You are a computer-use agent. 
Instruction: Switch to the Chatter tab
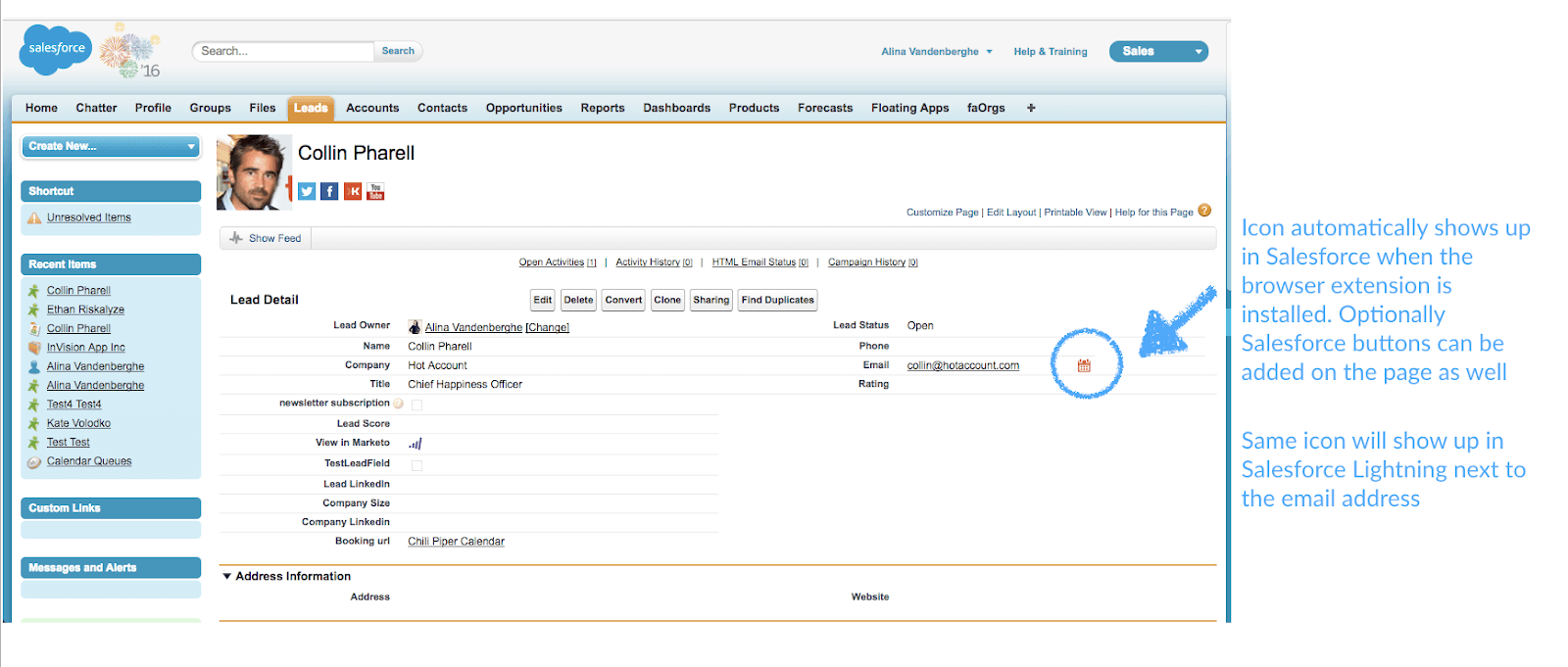pos(96,108)
